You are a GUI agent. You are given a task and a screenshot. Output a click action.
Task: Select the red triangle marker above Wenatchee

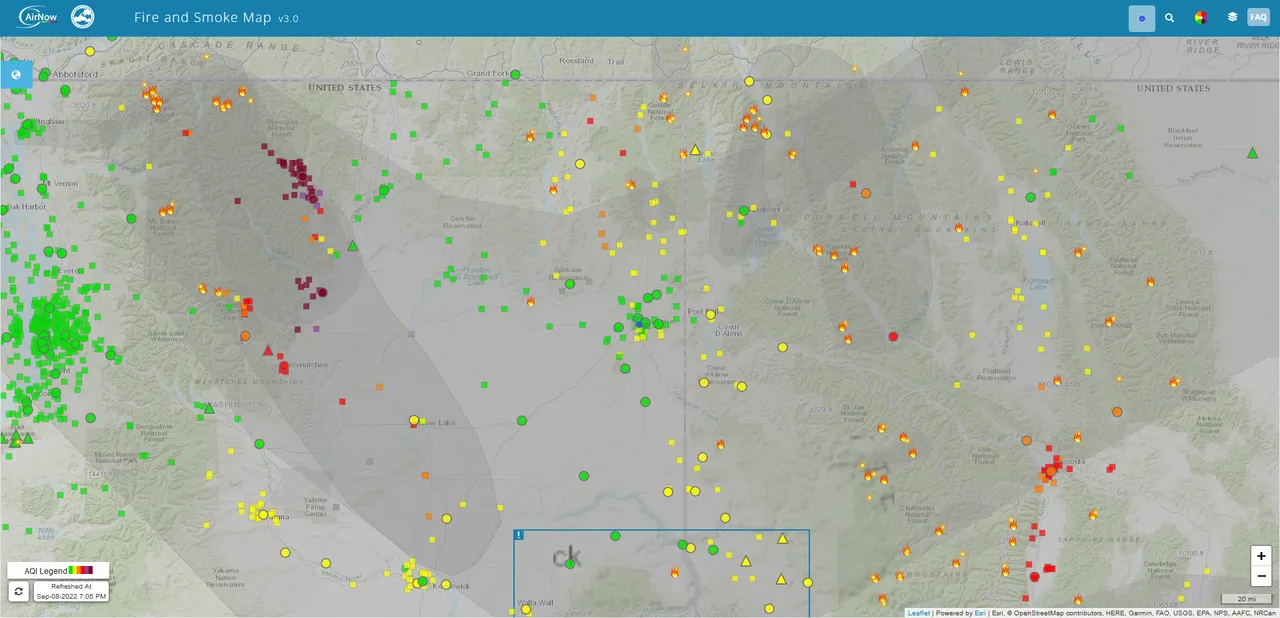coord(267,350)
